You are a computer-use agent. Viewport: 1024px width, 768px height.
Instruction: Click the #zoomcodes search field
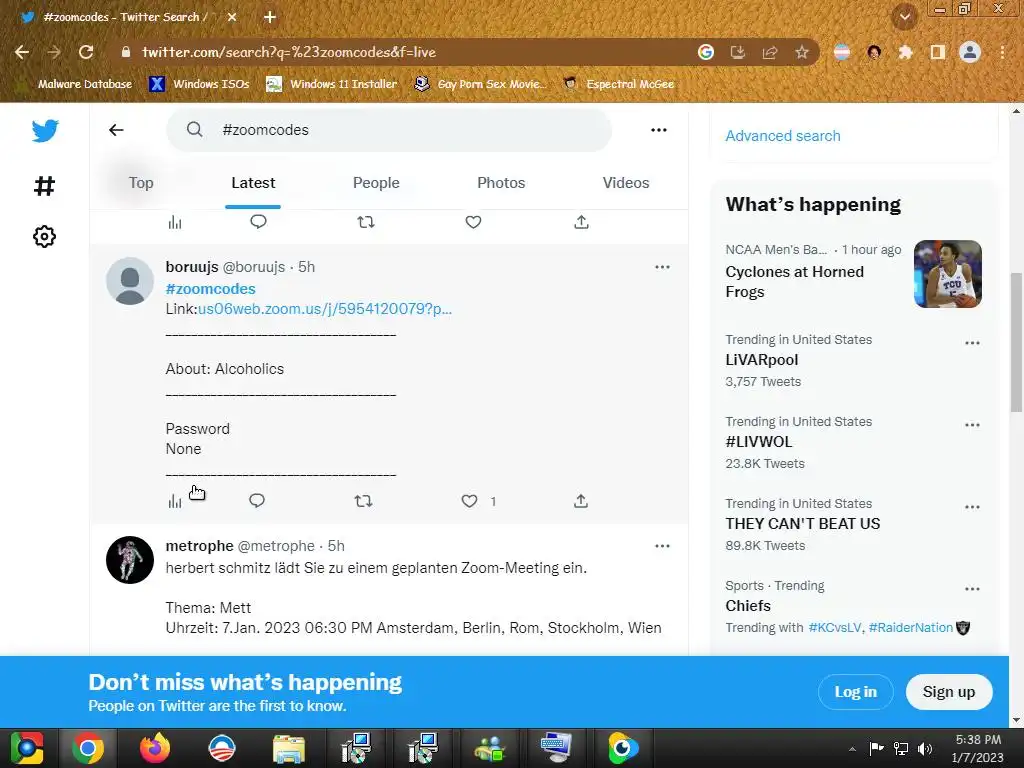point(389,130)
